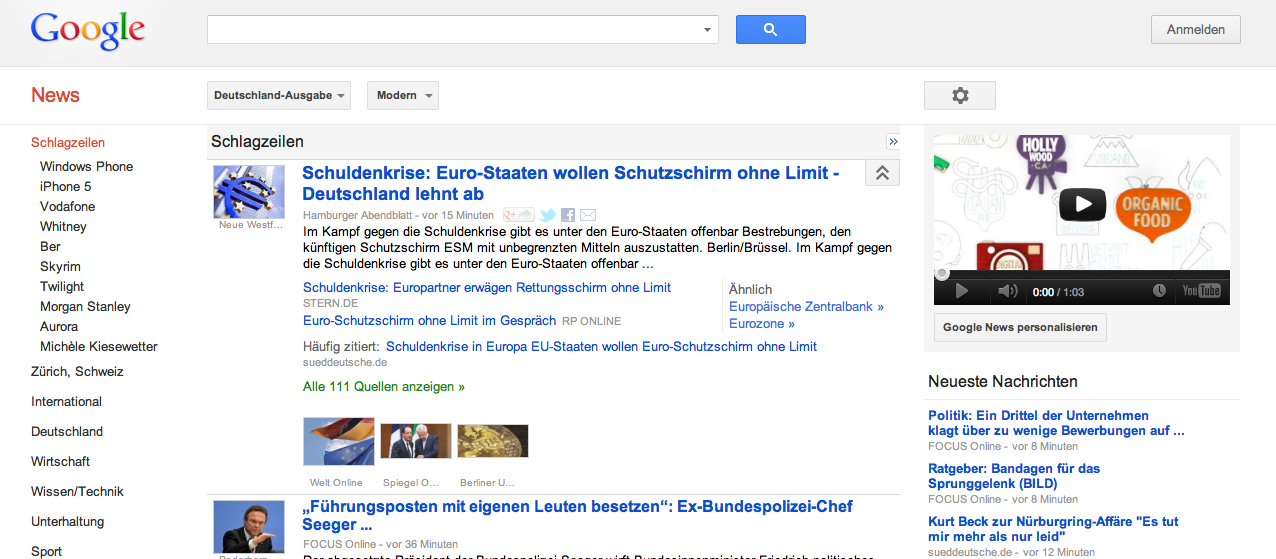Image resolution: width=1276 pixels, height=559 pixels.
Task: Mute the video with the speaker icon
Action: 1008,291
